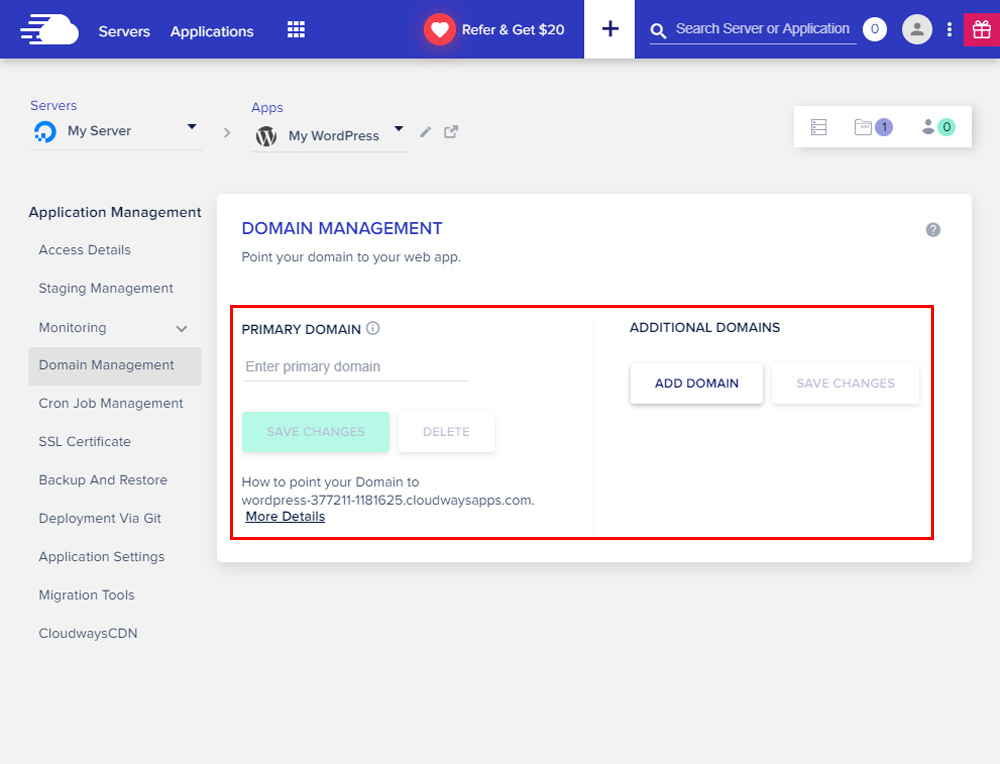Click the server list icon in top-right panel
This screenshot has height=764, width=1000.
(819, 127)
